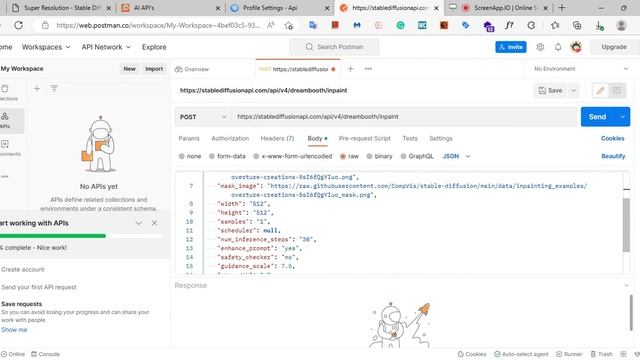Click the onboarding progress bar

pyautogui.click(x=81, y=236)
